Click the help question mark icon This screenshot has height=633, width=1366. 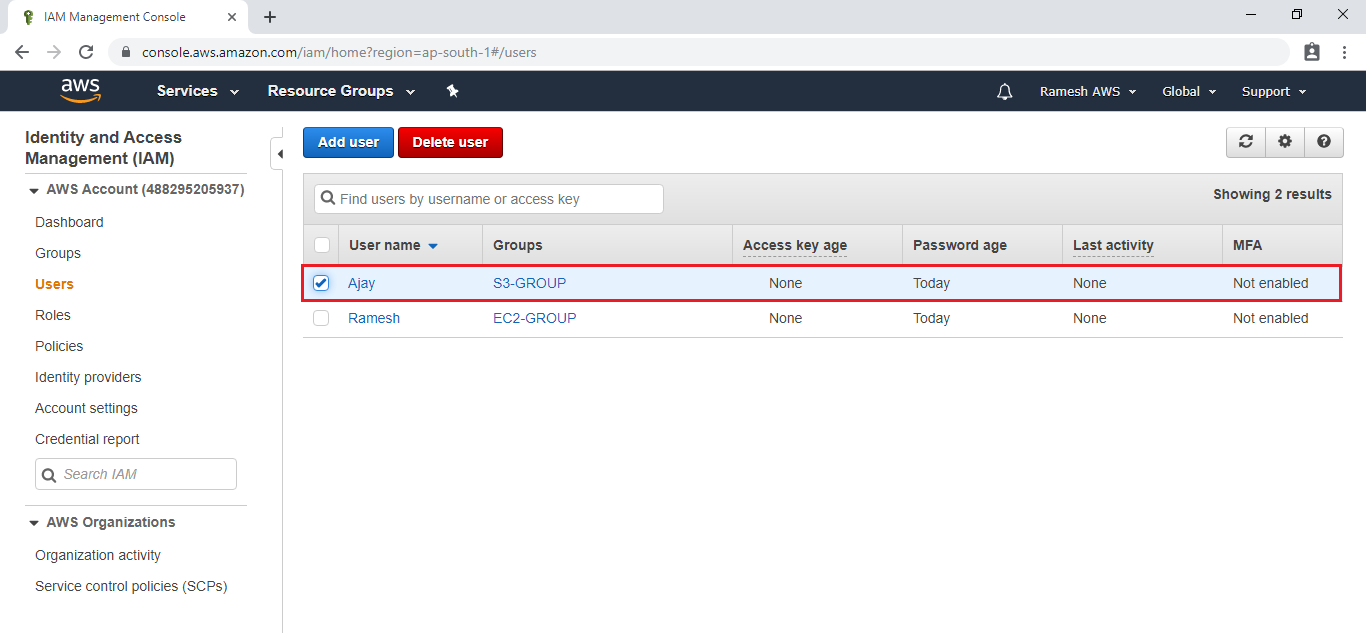[x=1324, y=142]
